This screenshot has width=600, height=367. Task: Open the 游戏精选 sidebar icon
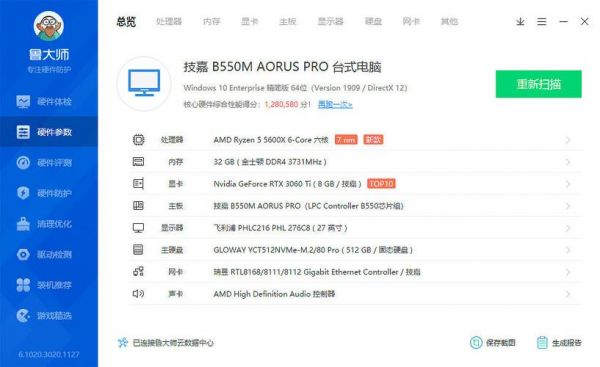point(23,315)
